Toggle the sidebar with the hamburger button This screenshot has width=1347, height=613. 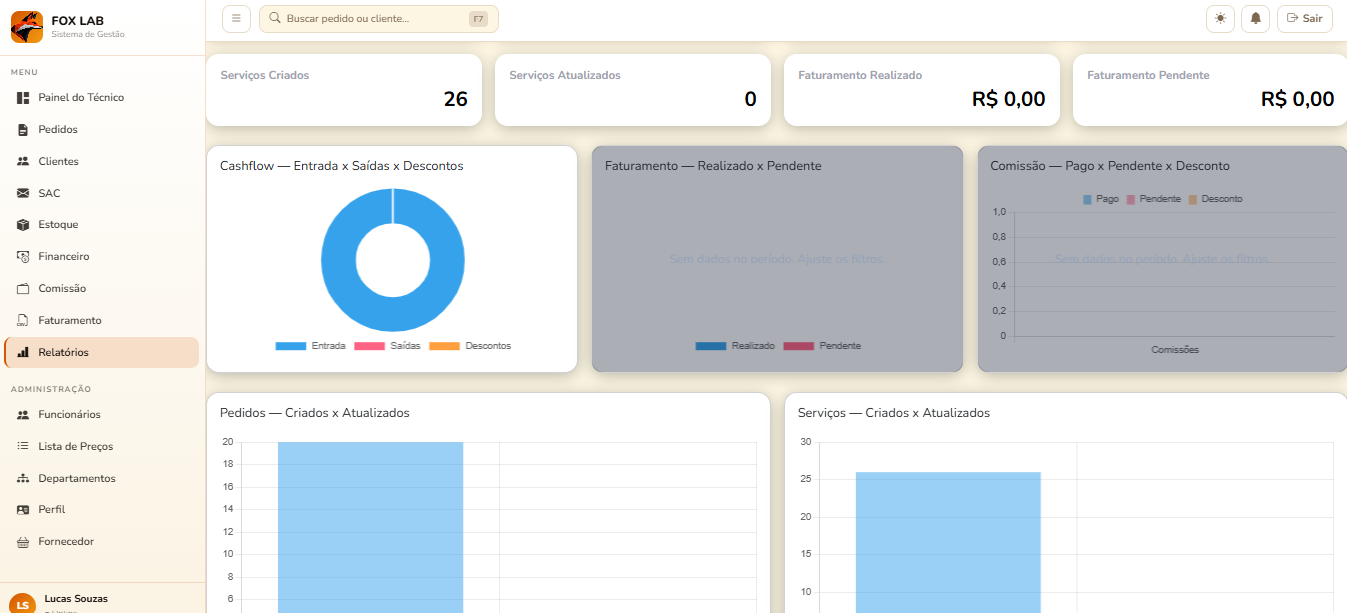tap(236, 19)
